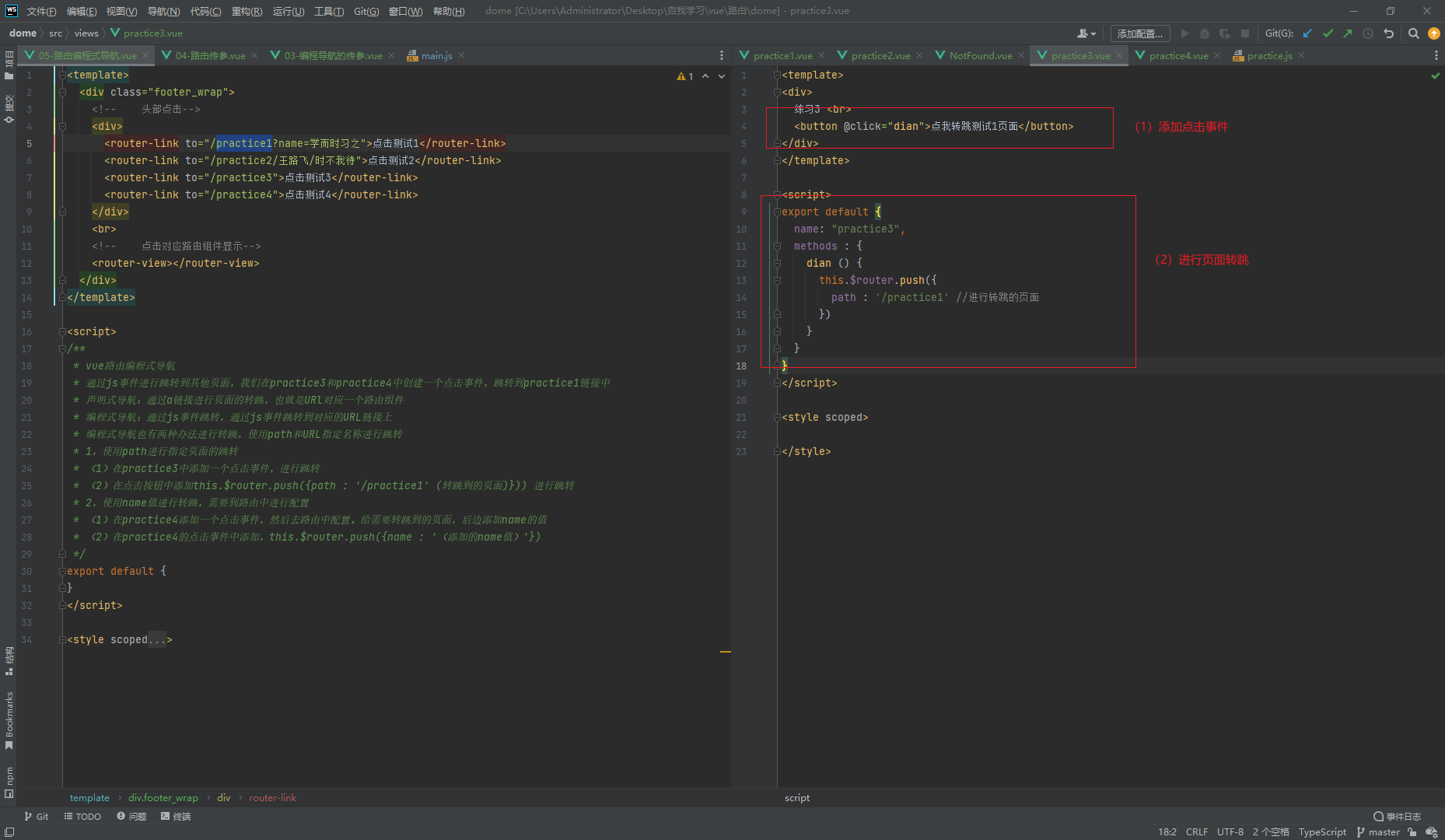Toggle tool window bars at bottom-left corner
This screenshot has width=1445, height=840.
(9, 832)
